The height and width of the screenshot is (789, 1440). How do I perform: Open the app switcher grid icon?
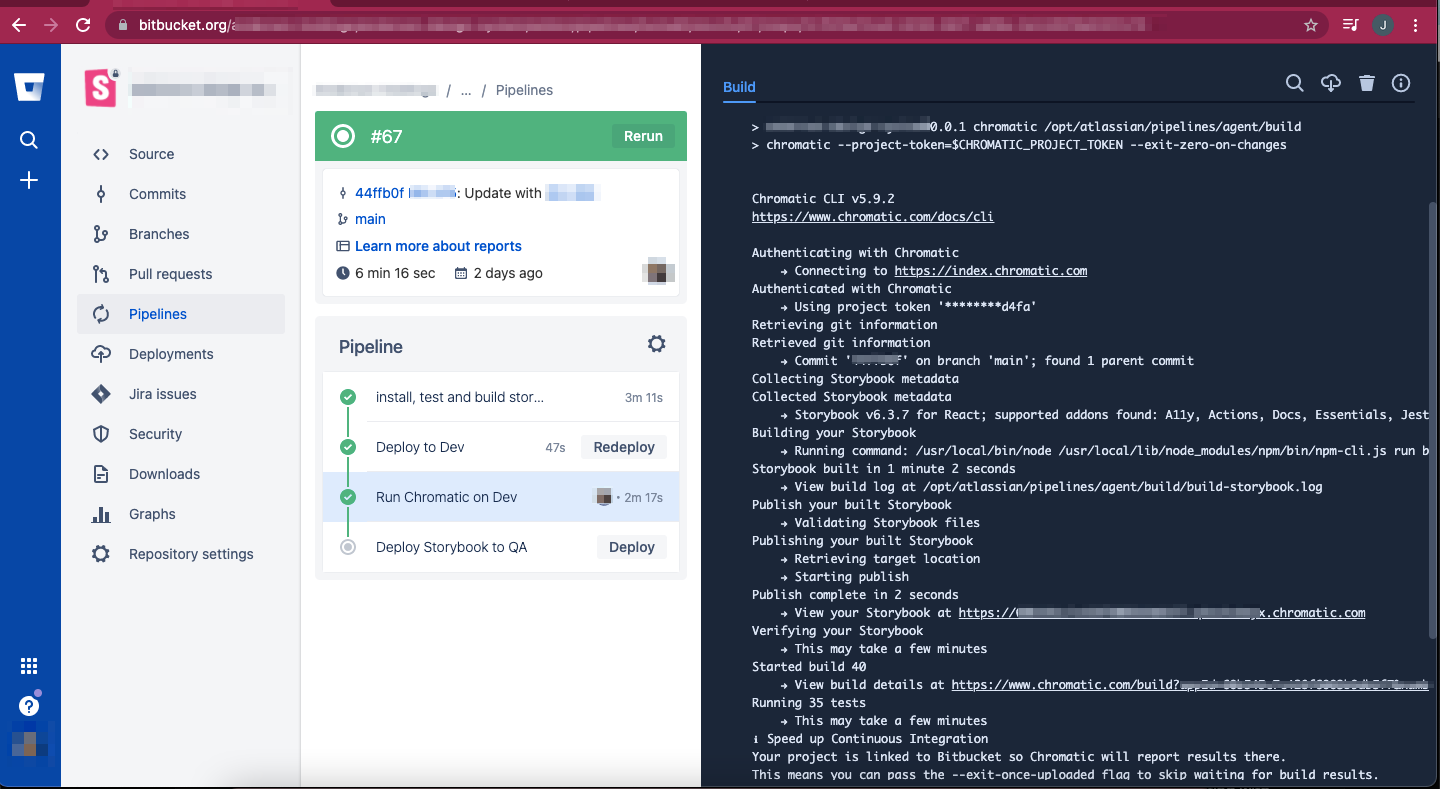(x=29, y=666)
